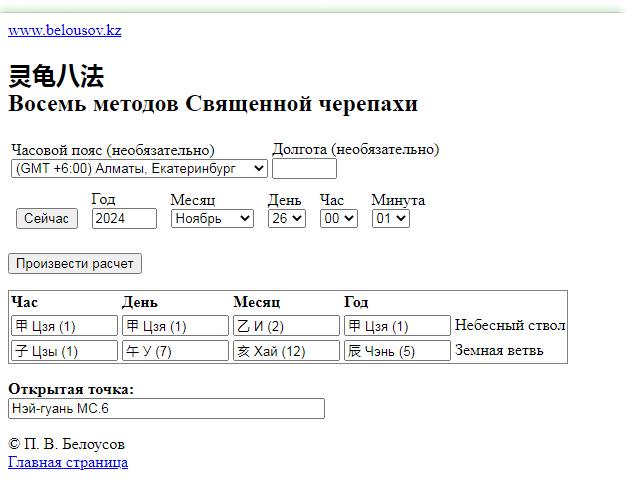Click the month branch field 亥 Хай (12)
This screenshot has height=498, width=632.
click(x=286, y=351)
